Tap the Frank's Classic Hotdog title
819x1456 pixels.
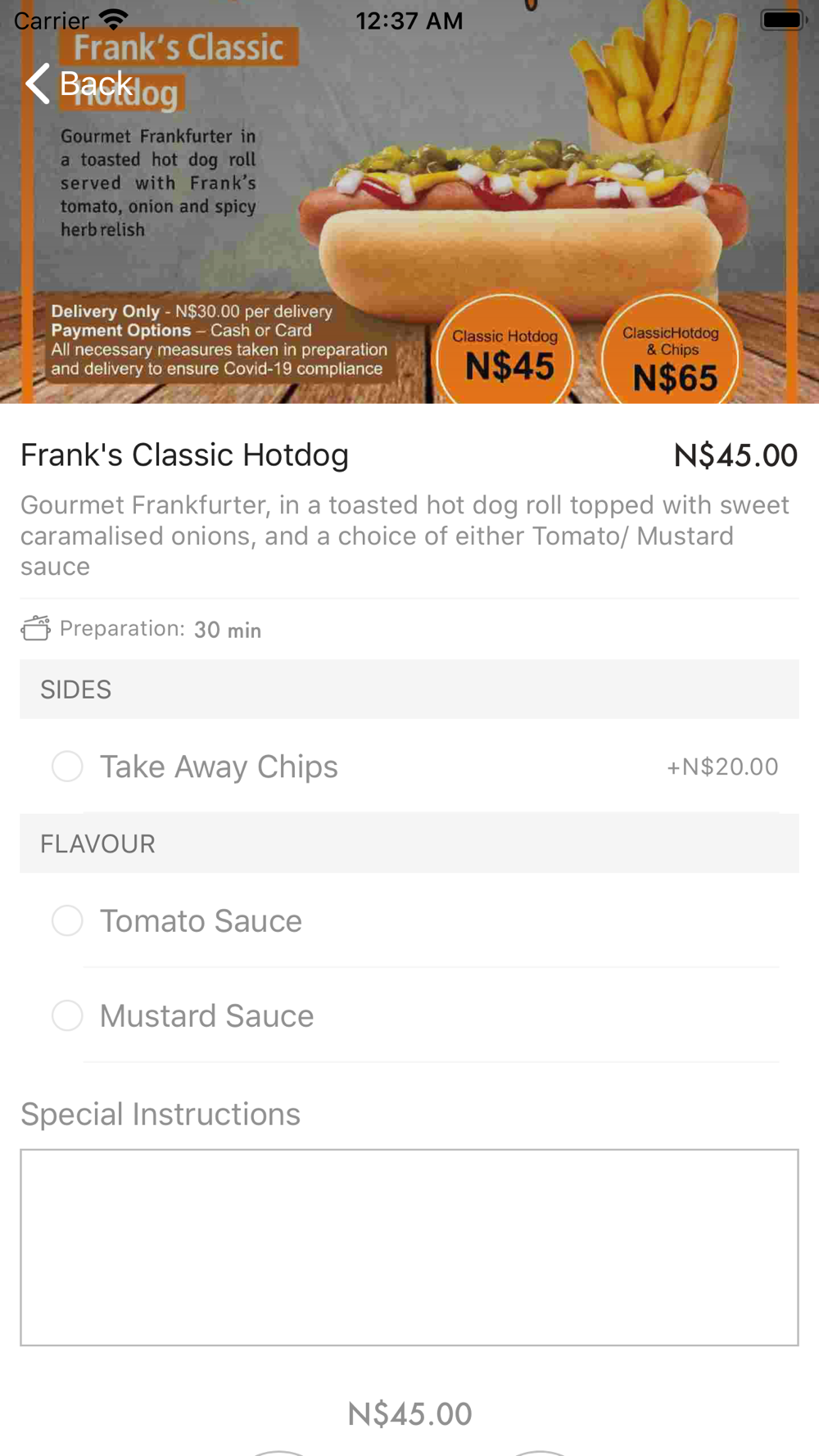pos(184,455)
